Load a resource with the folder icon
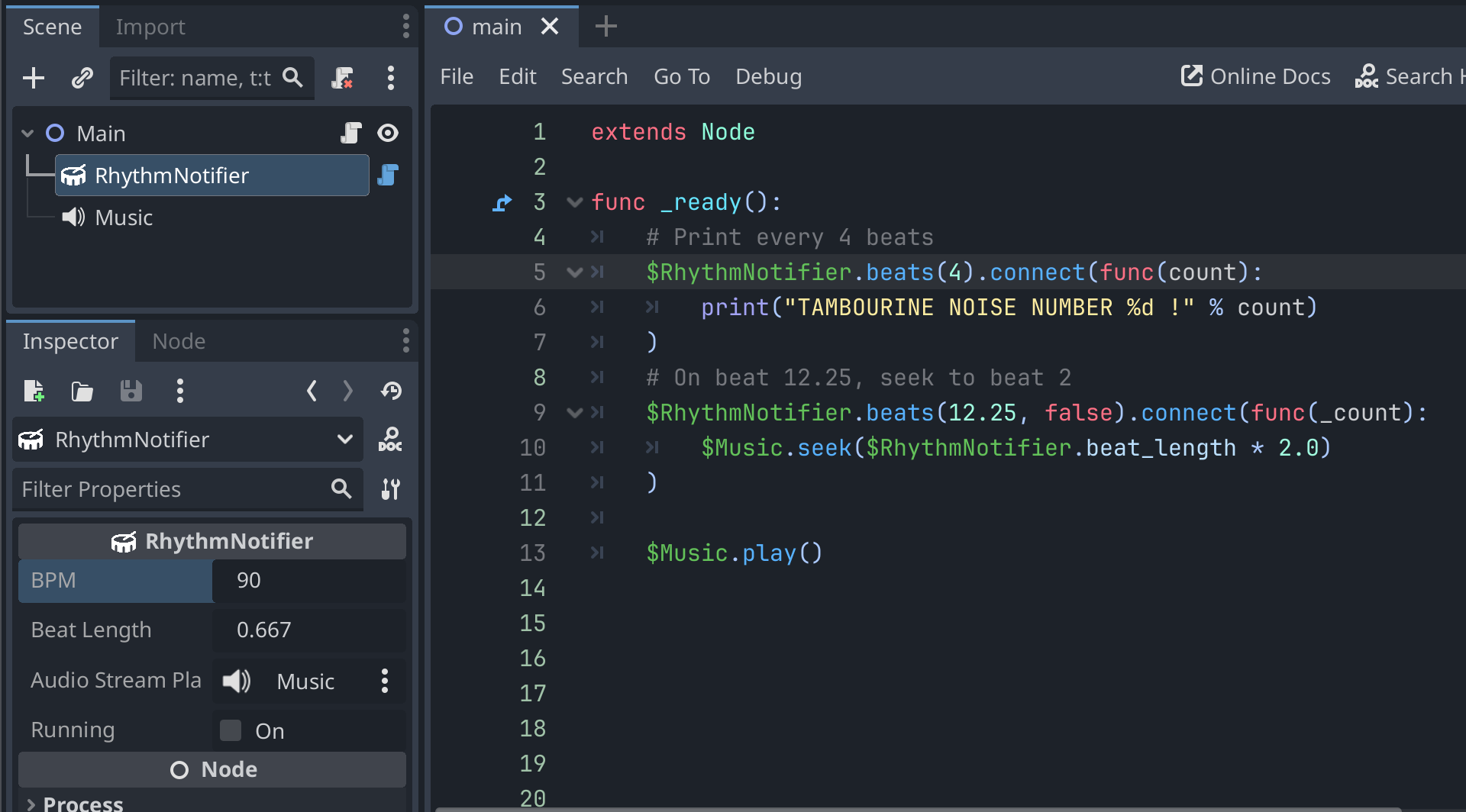This screenshot has width=1466, height=812. click(x=82, y=391)
